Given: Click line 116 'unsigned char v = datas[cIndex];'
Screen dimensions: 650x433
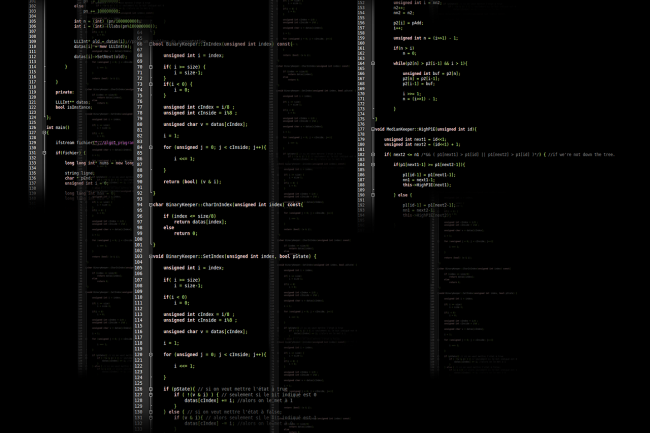Looking at the screenshot, I should click(x=206, y=331).
